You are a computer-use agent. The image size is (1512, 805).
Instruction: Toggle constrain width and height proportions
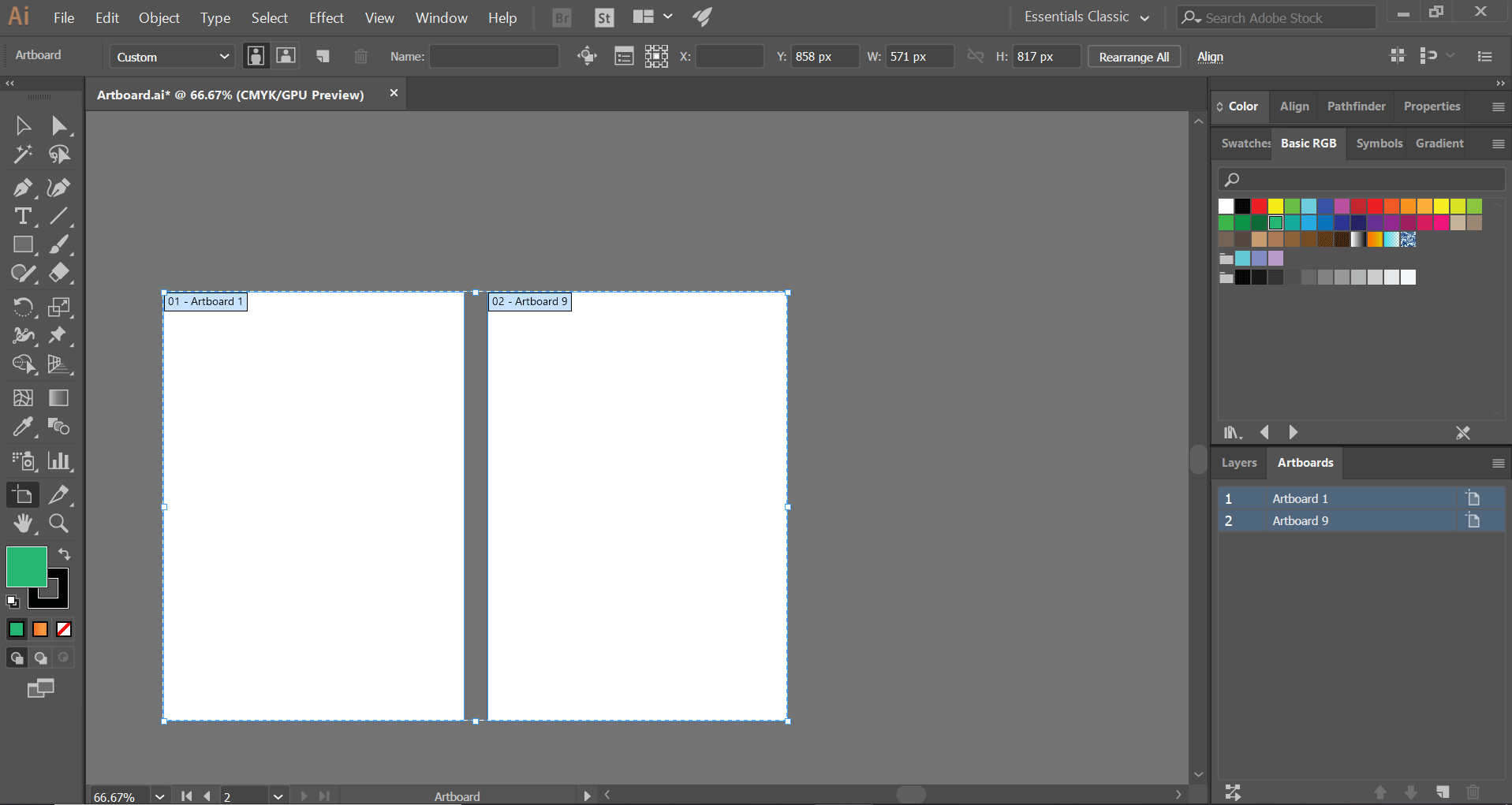976,56
